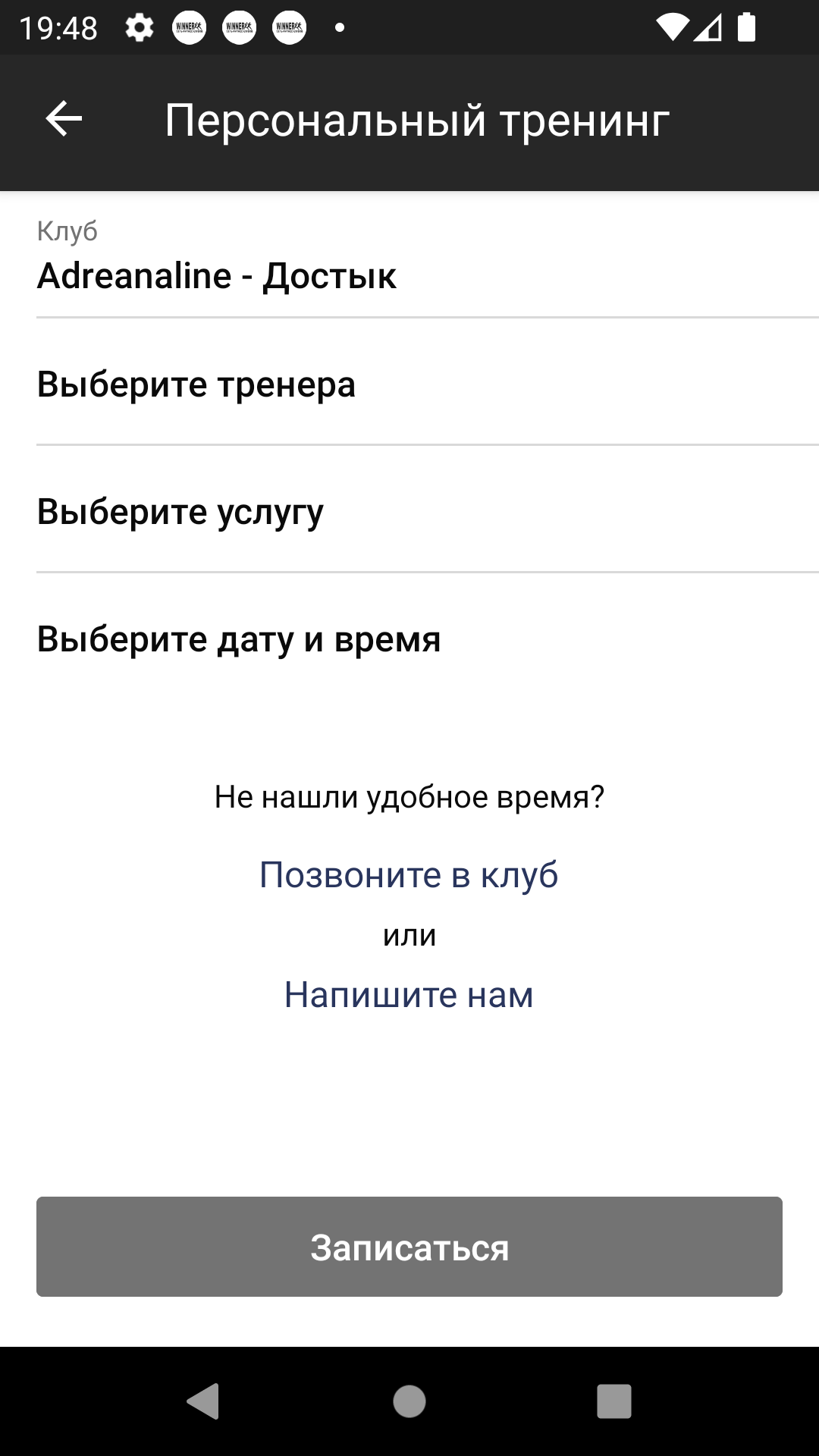The height and width of the screenshot is (1456, 819).
Task: Tap Напишите нам link
Action: [409, 994]
